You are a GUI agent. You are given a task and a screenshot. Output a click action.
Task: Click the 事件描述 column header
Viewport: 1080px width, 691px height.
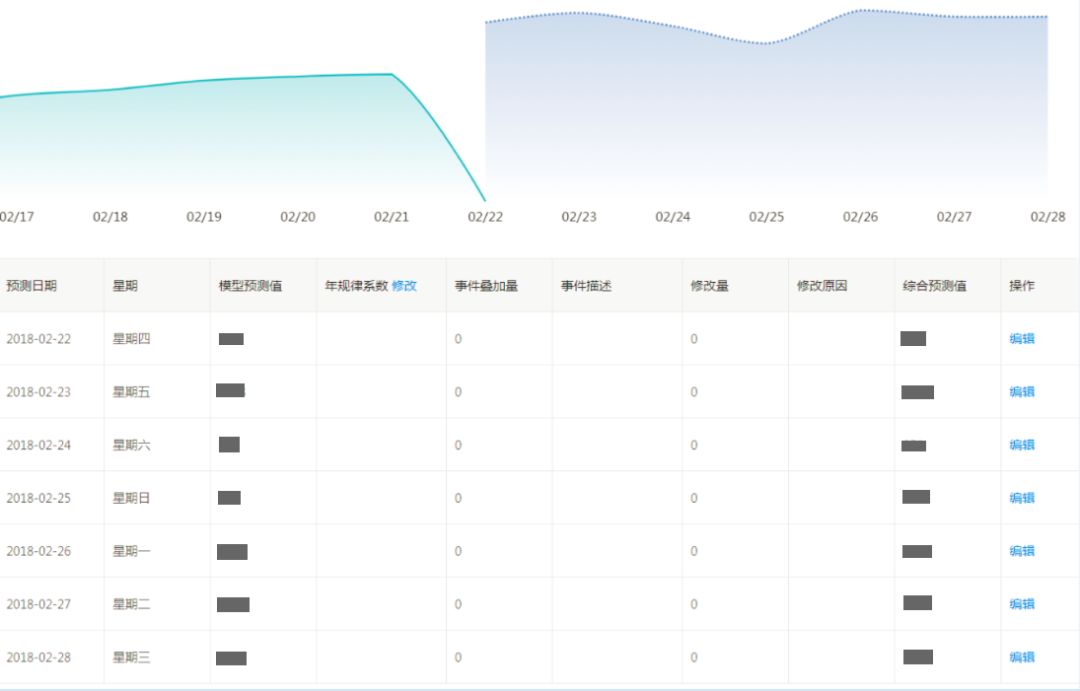click(x=586, y=286)
